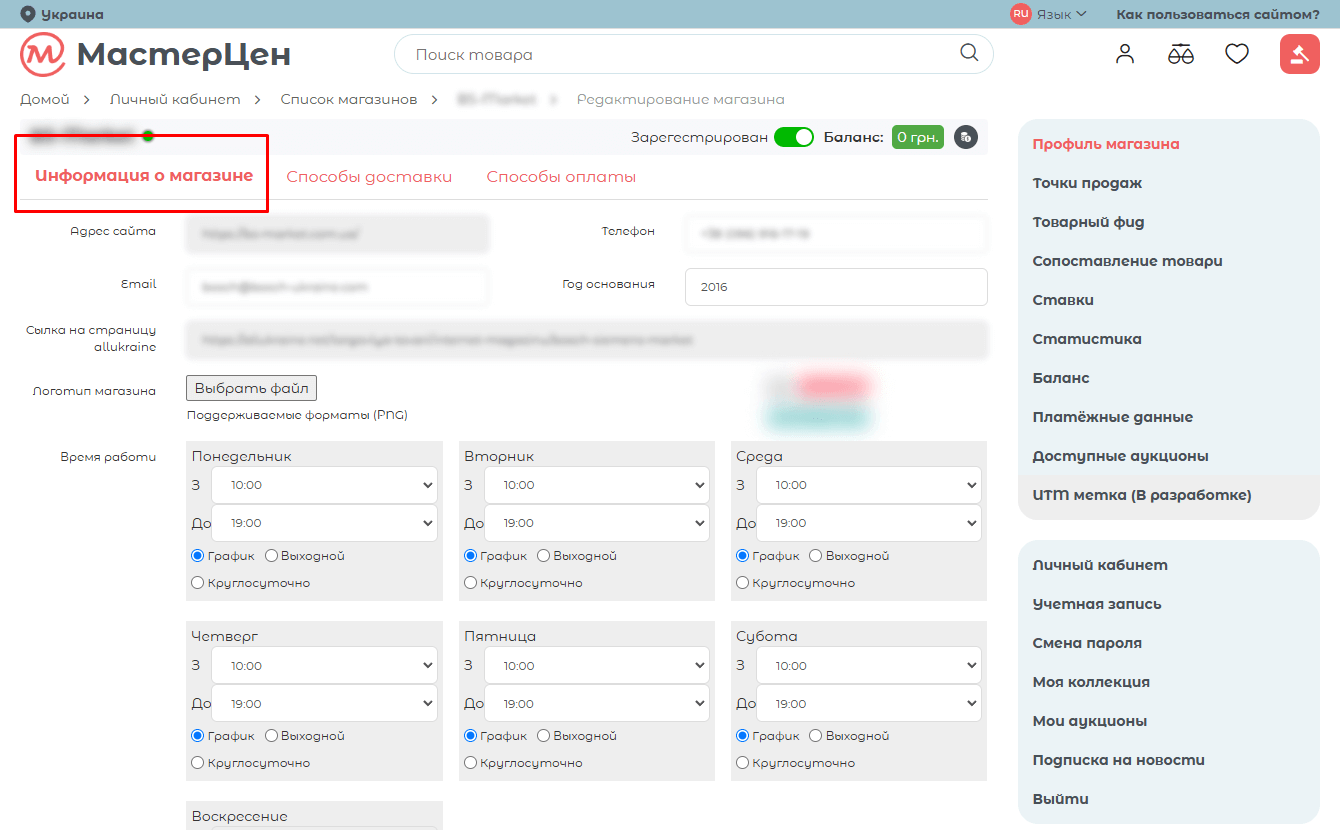
Task: Select Выходной for Понедельник
Action: pos(271,556)
